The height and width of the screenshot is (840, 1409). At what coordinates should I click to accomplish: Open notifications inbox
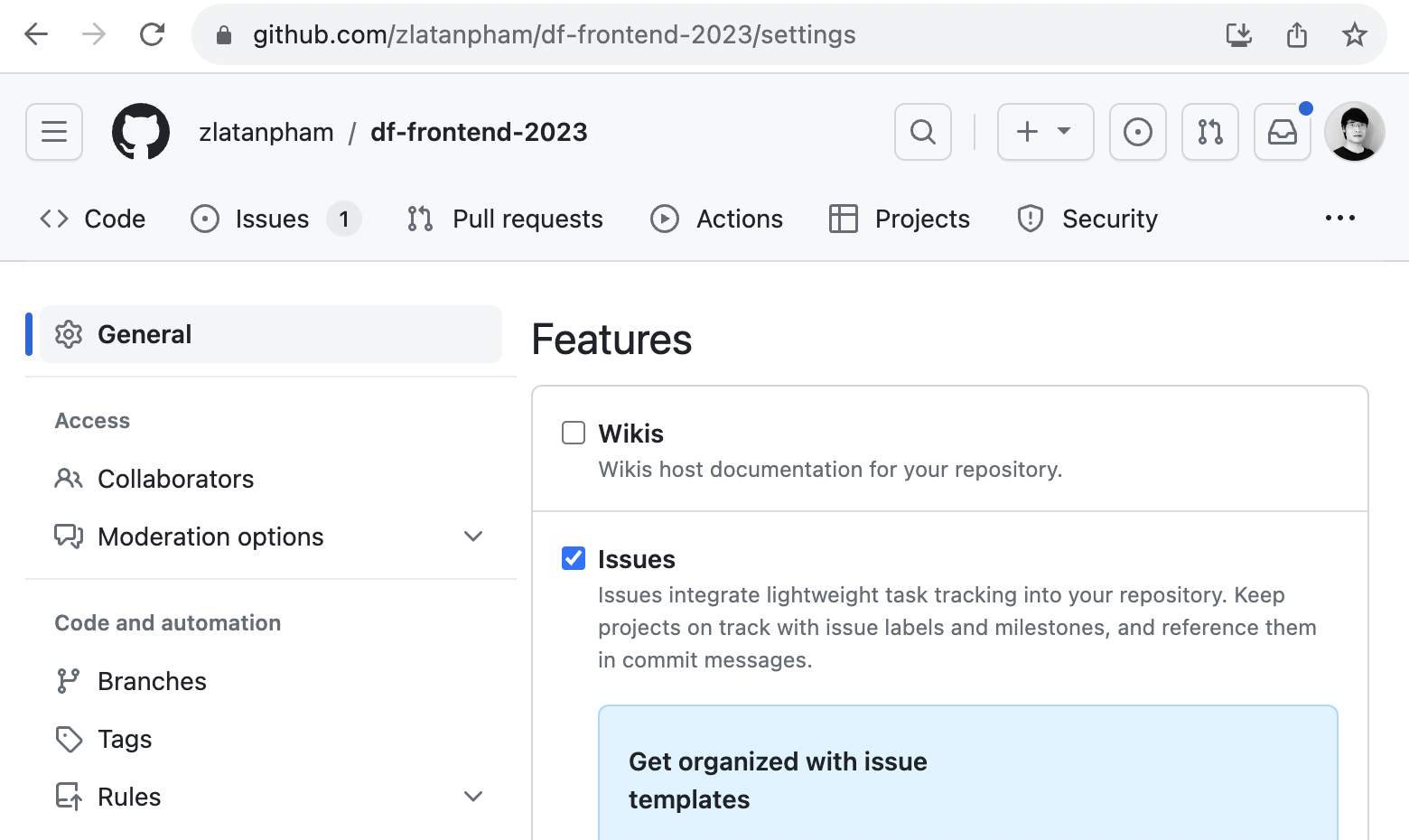click(x=1283, y=132)
